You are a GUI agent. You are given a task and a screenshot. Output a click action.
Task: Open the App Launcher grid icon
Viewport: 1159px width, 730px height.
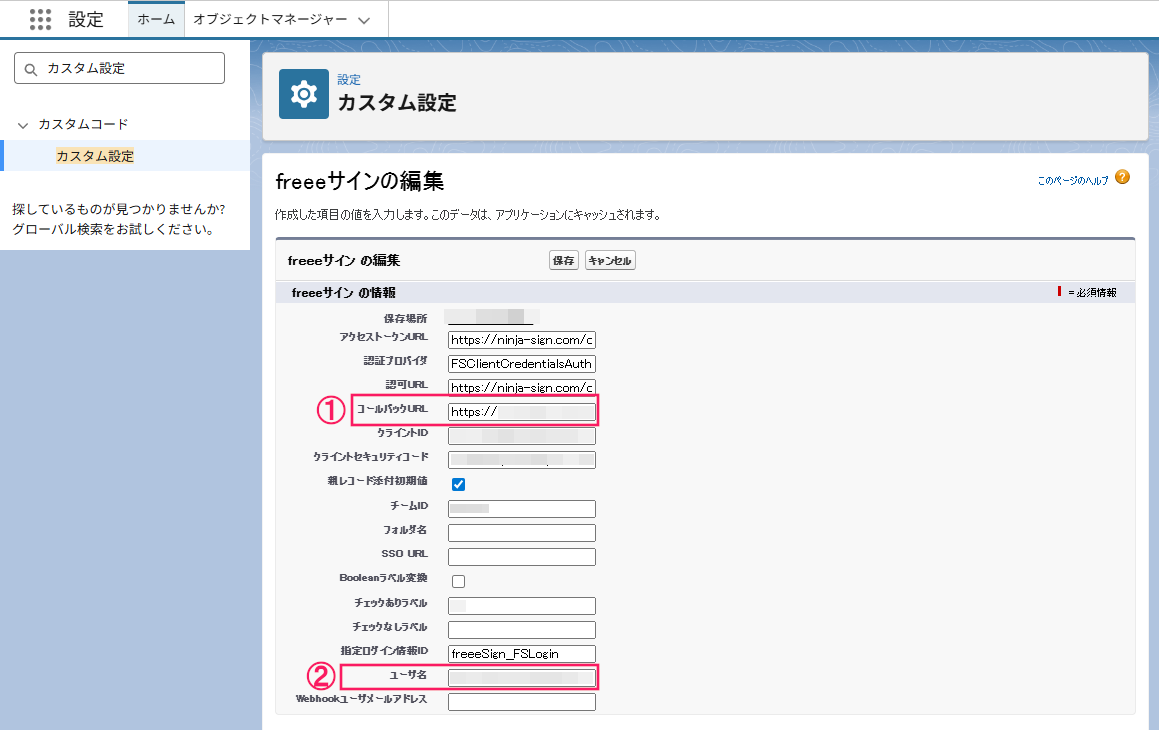pyautogui.click(x=40, y=19)
